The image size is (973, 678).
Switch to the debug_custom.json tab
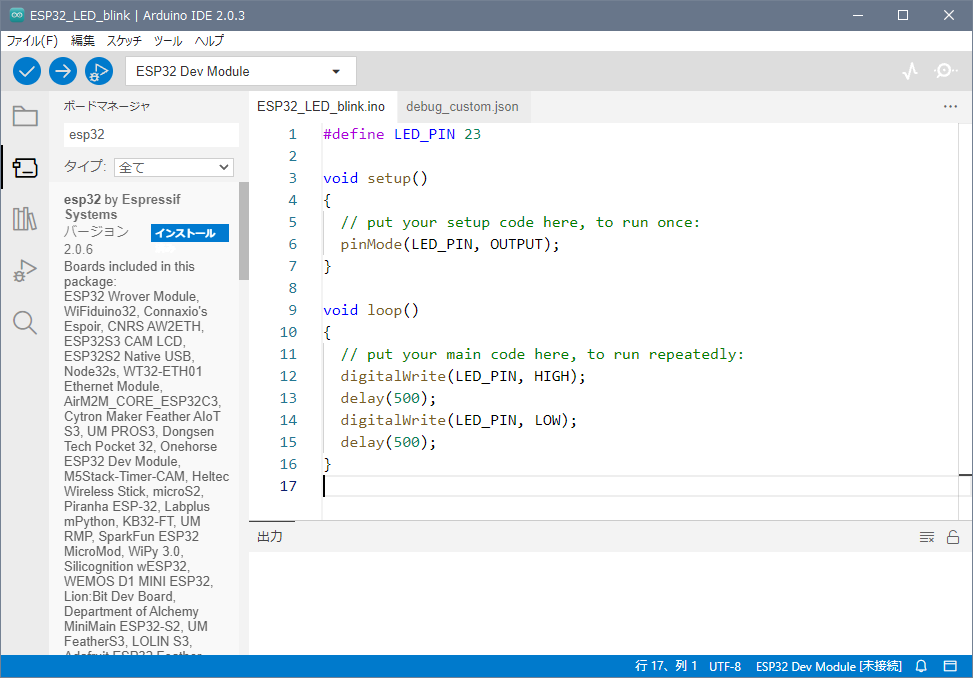[x=462, y=107]
